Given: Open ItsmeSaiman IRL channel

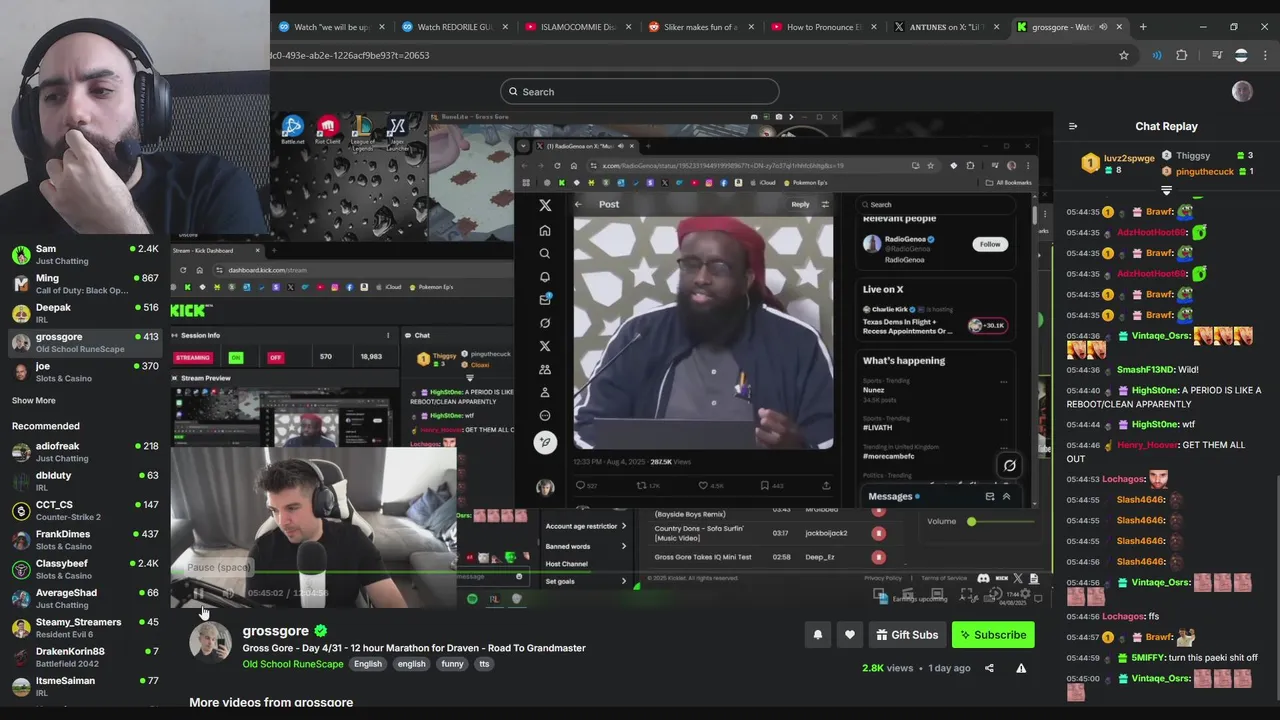Looking at the screenshot, I should (x=85, y=686).
